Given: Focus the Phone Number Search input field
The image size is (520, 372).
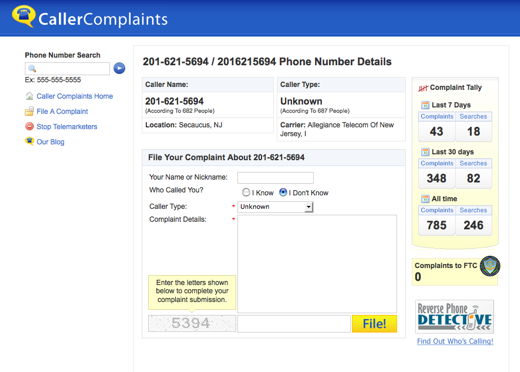Looking at the screenshot, I should click(x=67, y=68).
